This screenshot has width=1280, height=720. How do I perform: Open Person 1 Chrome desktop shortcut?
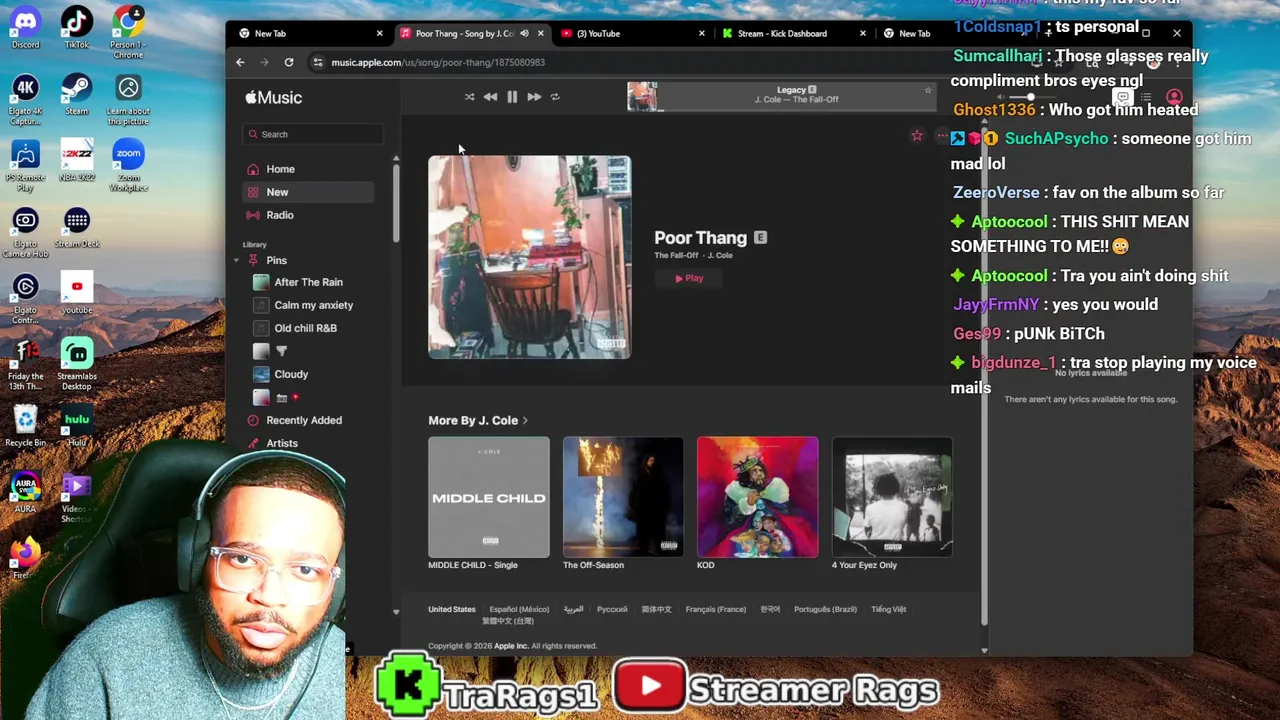click(127, 30)
